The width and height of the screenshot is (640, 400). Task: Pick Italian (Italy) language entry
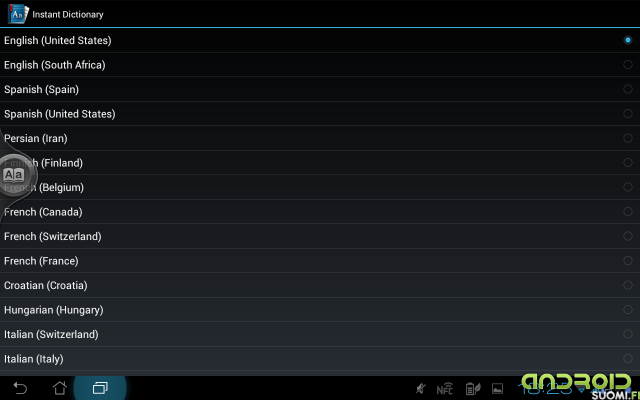tap(320, 359)
